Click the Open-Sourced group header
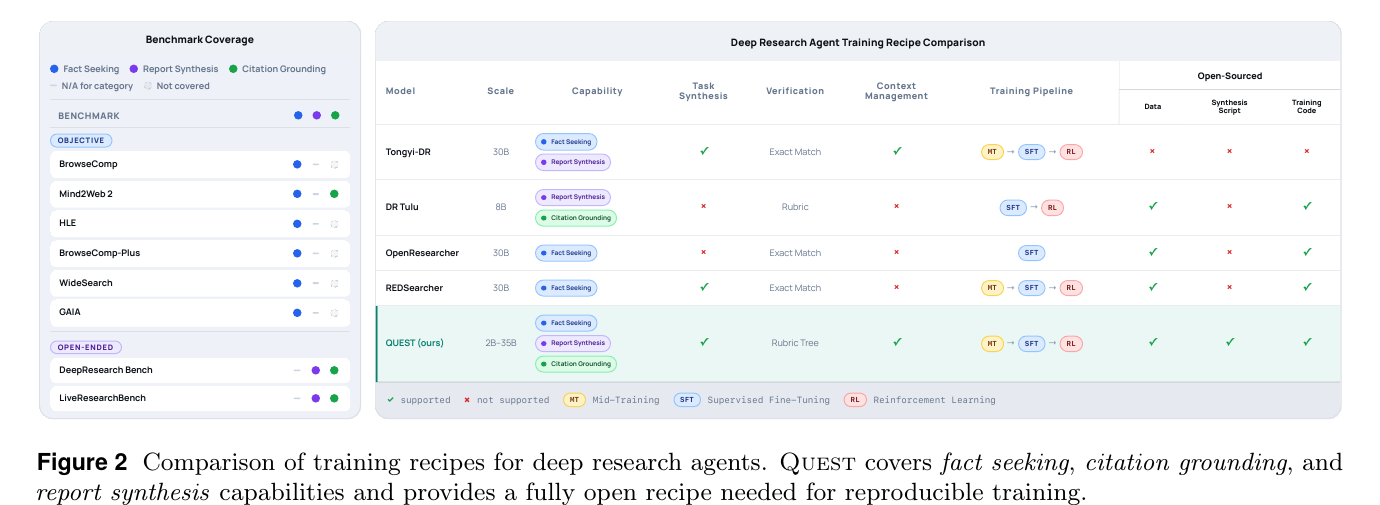Screen dimensions: 1380x505 [x=1230, y=76]
